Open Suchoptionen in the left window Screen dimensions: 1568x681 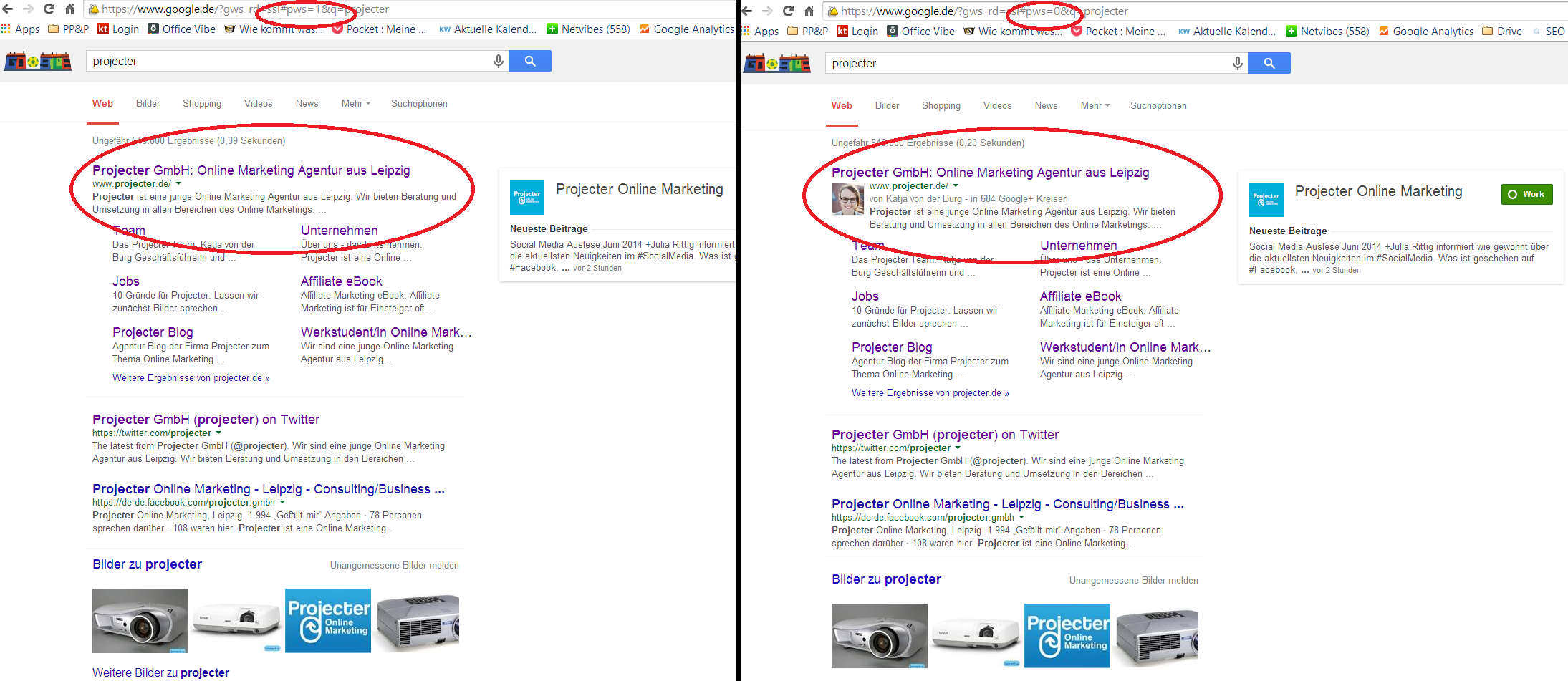click(419, 104)
